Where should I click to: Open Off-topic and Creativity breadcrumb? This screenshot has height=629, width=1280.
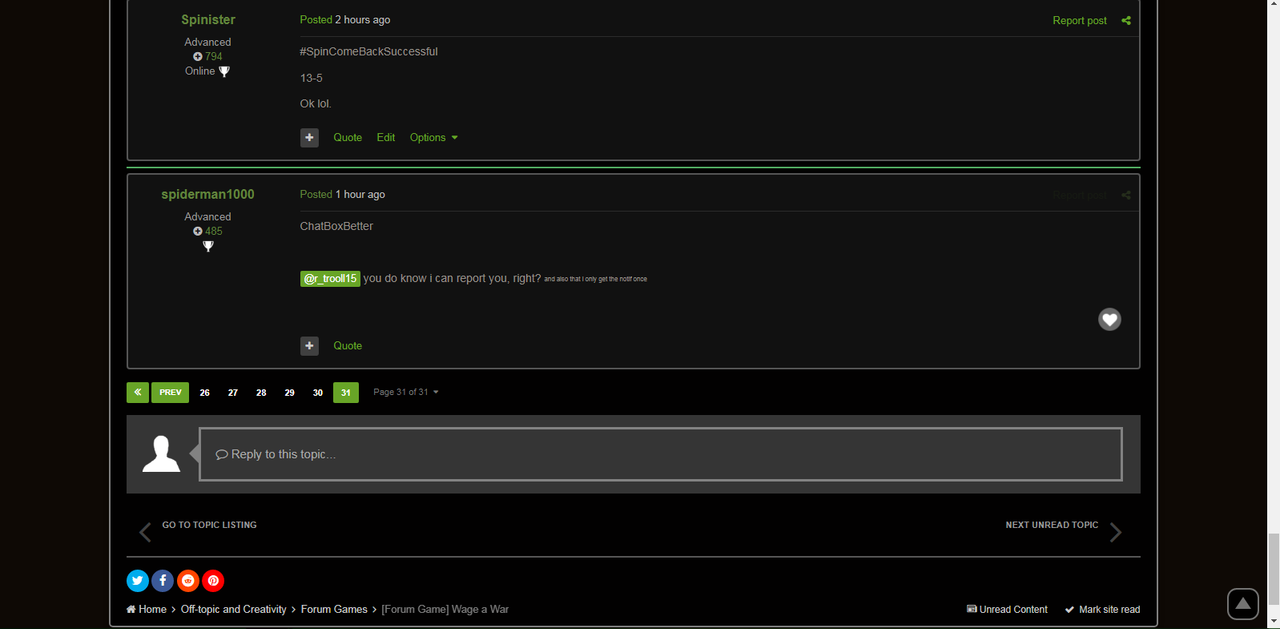tap(234, 610)
